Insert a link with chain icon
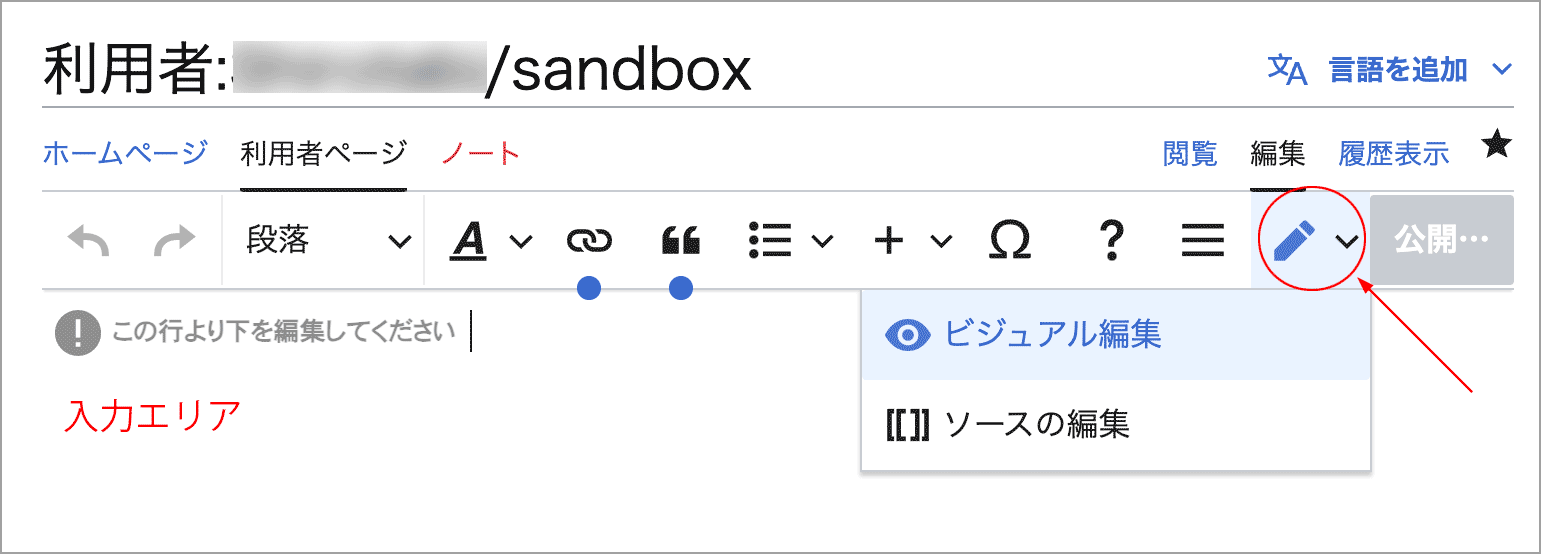The image size is (1541, 554). click(589, 241)
